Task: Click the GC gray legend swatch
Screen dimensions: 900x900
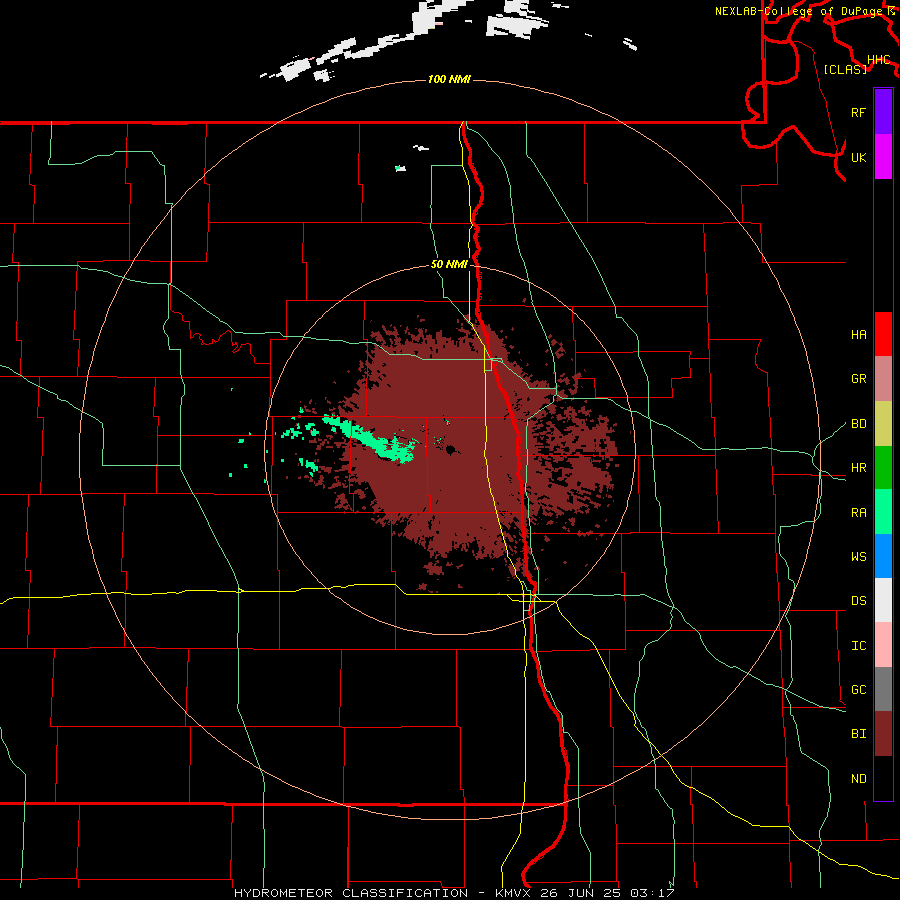Action: click(883, 689)
